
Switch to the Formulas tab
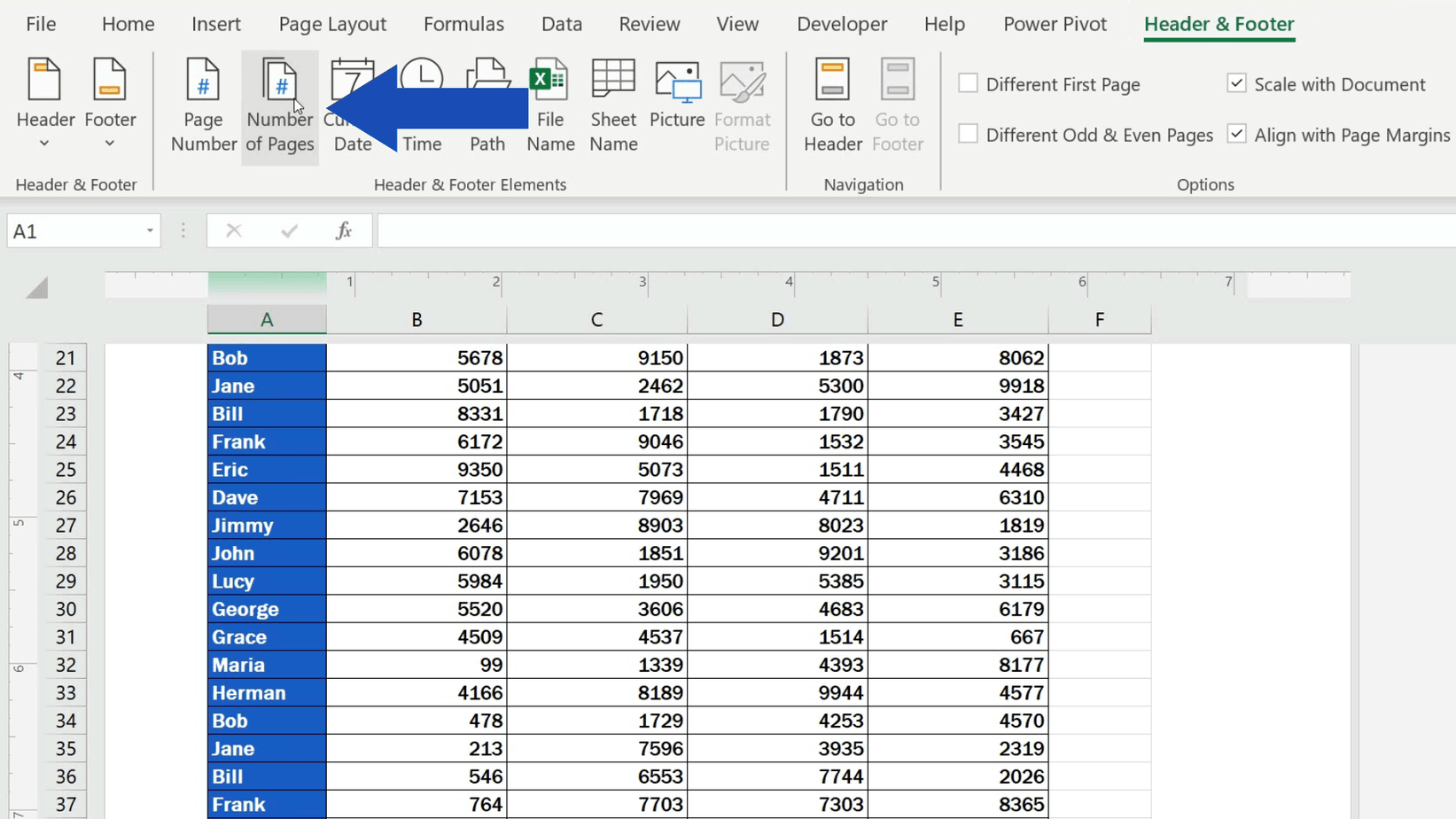(463, 24)
